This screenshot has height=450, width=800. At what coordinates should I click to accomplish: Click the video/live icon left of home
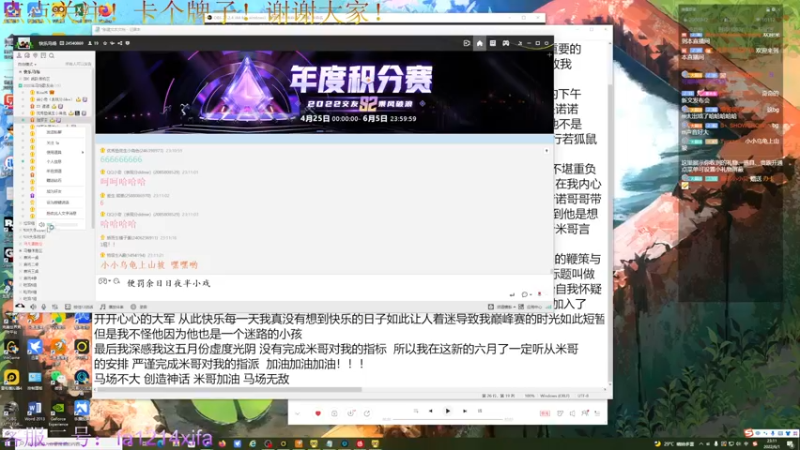point(466,43)
